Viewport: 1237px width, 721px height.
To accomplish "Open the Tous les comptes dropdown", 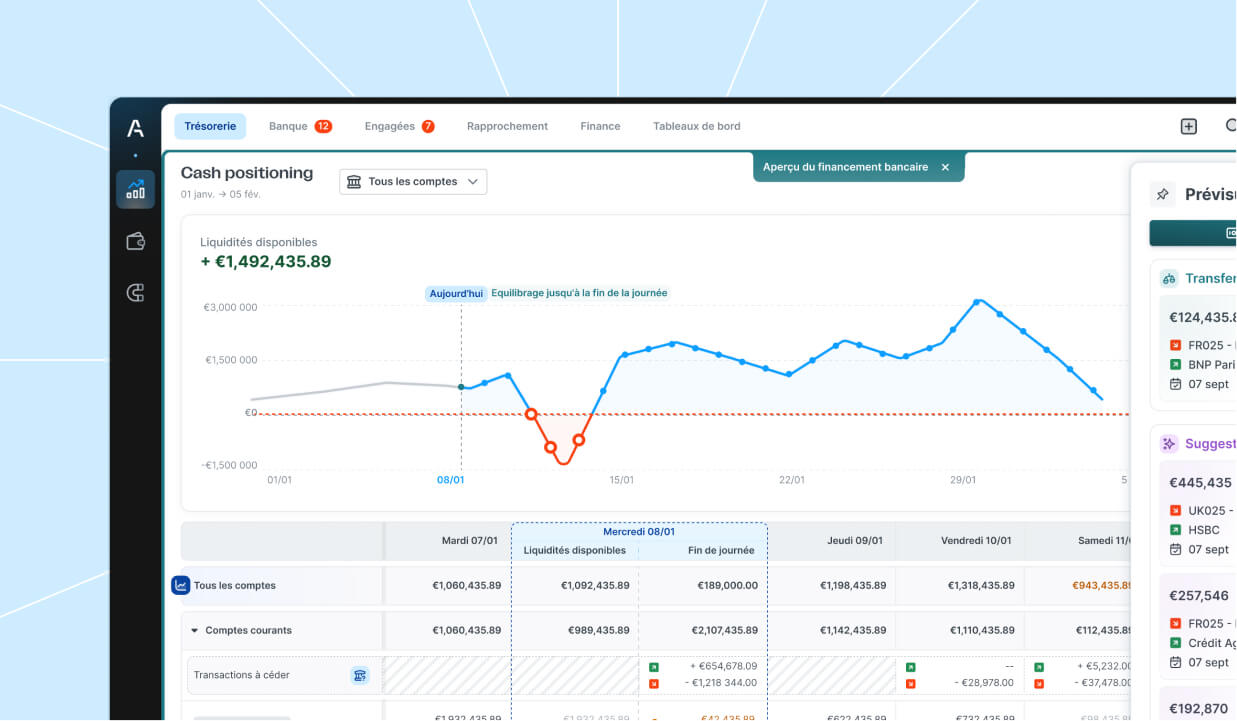I will [x=413, y=181].
